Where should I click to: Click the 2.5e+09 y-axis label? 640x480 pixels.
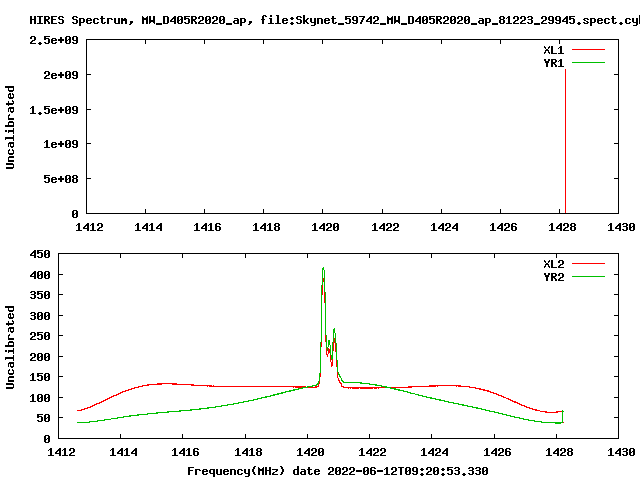click(x=53, y=40)
